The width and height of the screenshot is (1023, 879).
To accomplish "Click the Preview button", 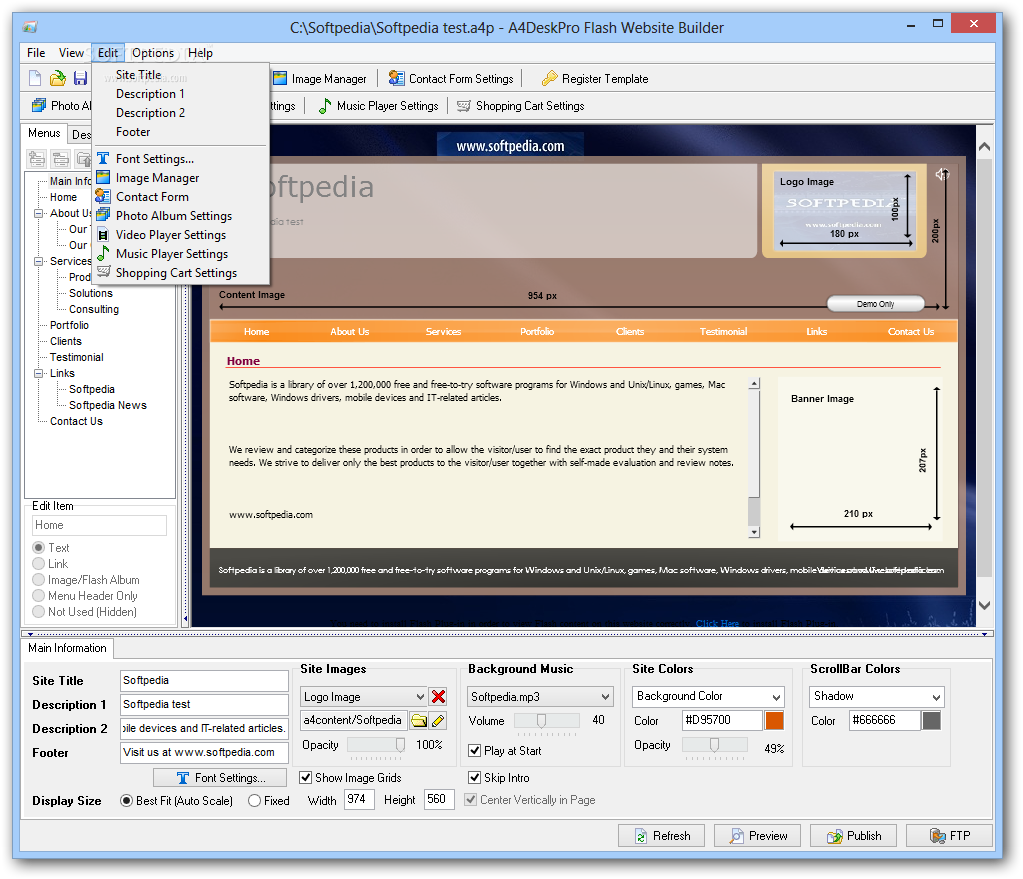I will 757,836.
